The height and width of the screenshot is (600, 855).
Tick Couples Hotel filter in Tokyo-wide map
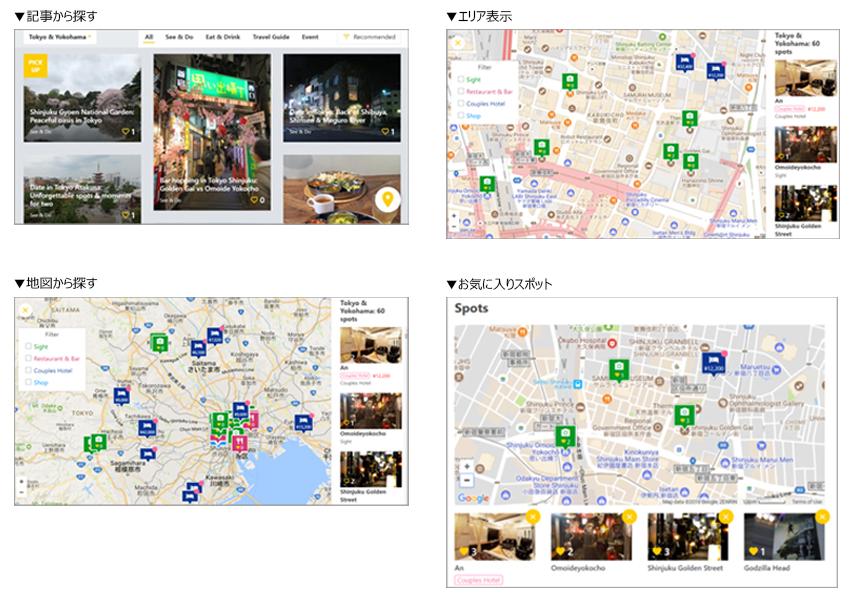(x=29, y=370)
